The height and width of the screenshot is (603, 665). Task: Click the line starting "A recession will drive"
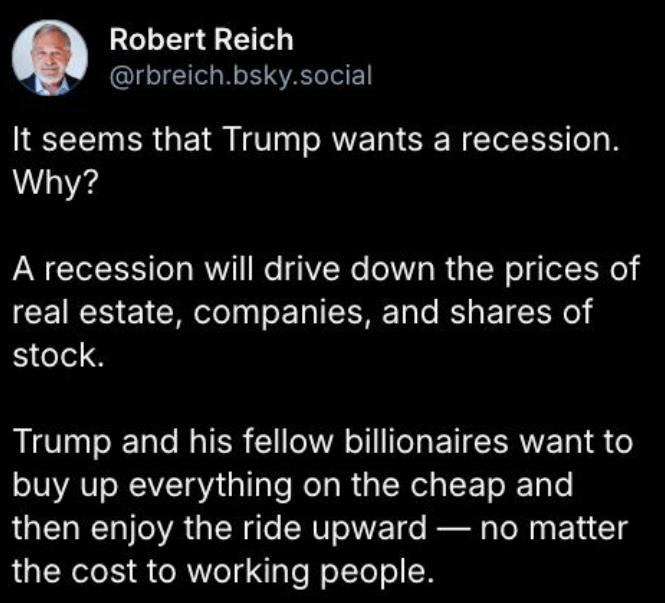point(325,272)
